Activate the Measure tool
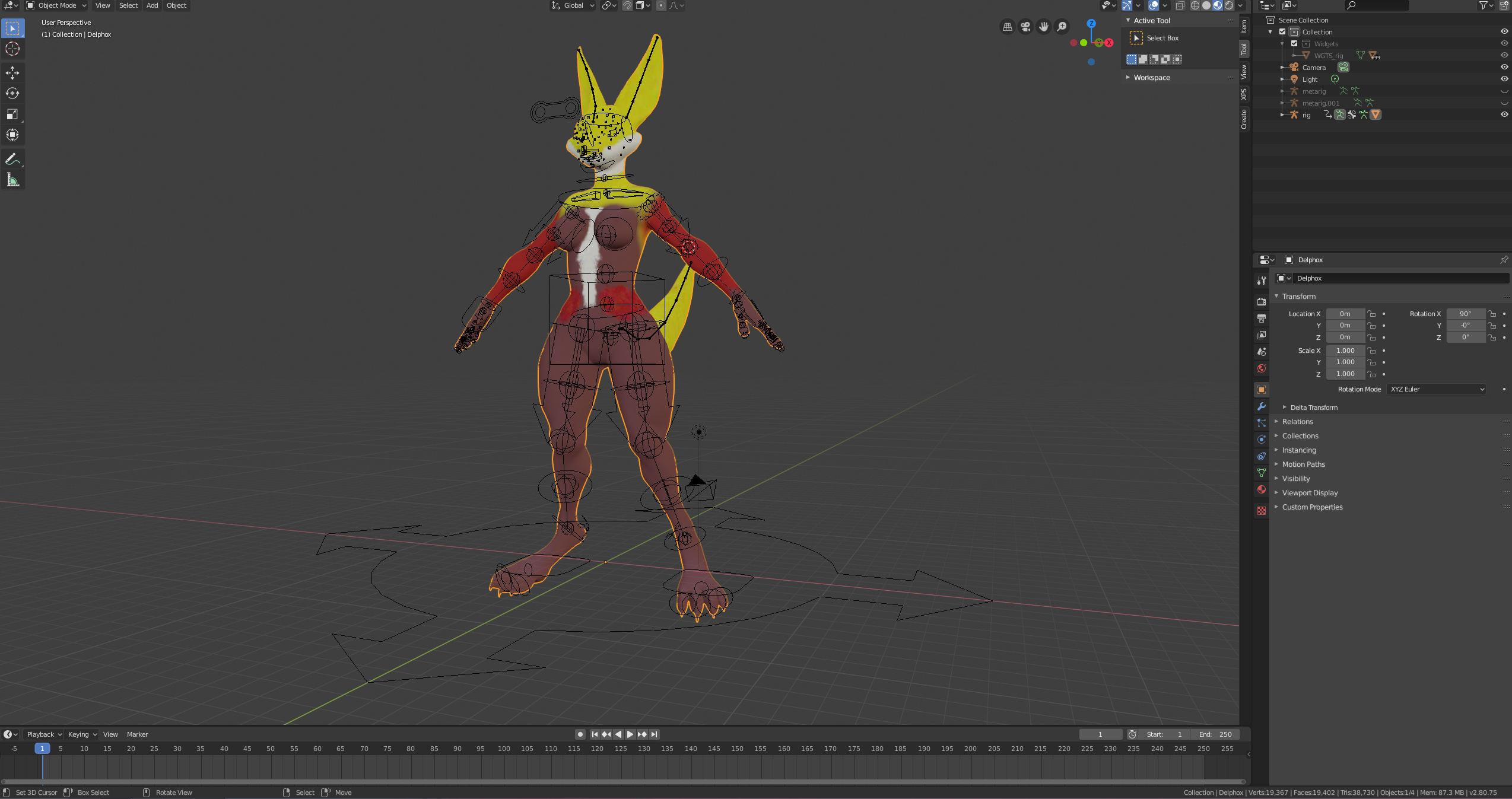This screenshot has height=799, width=1512. tap(12, 180)
